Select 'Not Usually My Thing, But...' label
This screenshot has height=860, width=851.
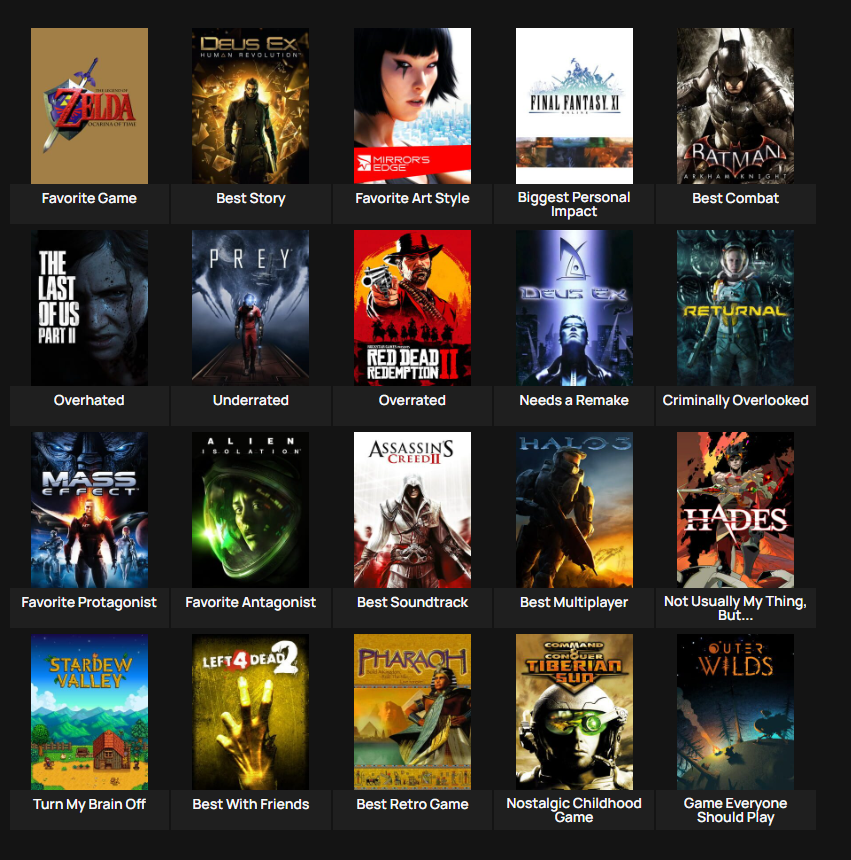[735, 608]
